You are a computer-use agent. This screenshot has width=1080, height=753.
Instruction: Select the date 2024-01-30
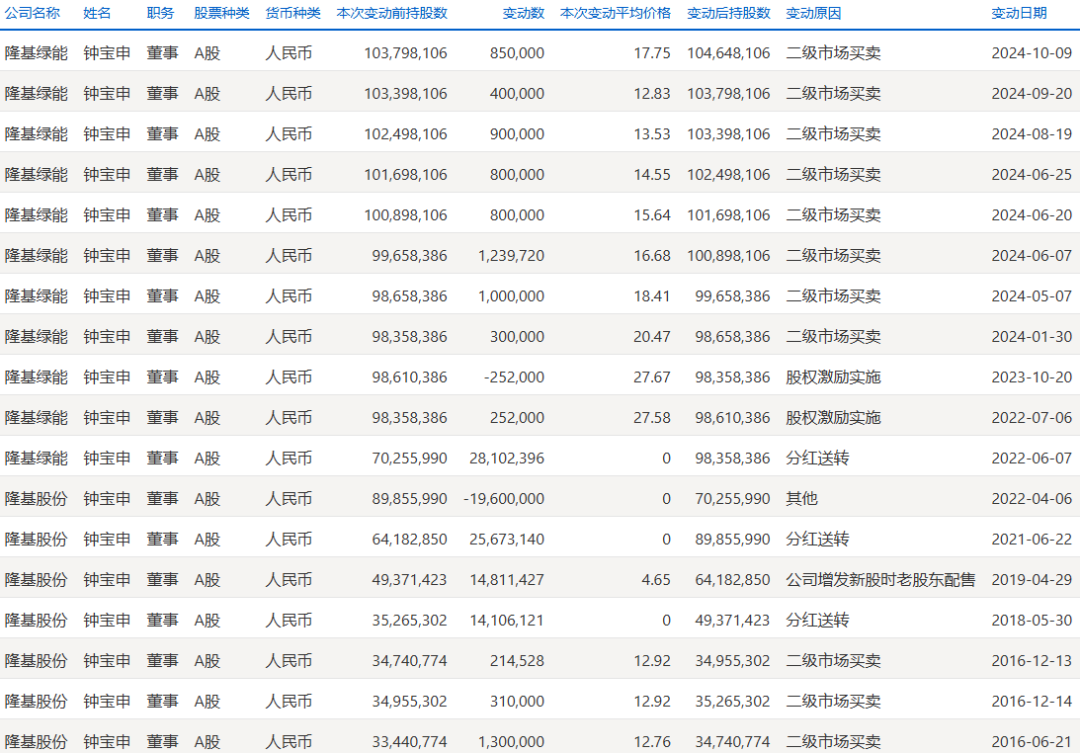[x=1032, y=337]
